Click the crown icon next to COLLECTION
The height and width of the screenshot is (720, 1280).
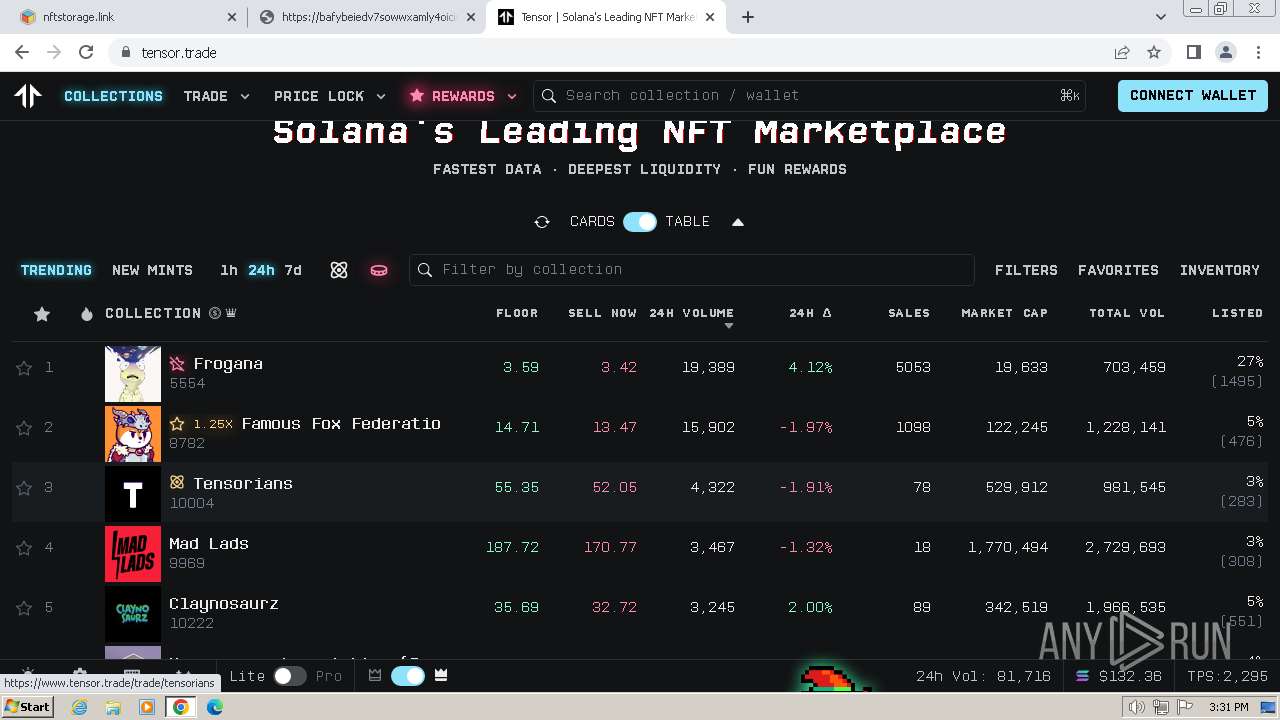tap(231, 313)
